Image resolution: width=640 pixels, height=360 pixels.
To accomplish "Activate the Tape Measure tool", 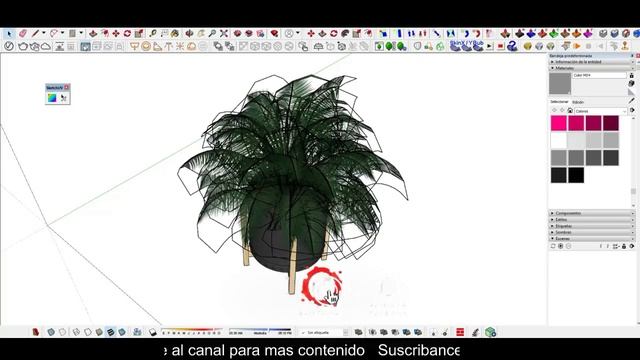I will point(153,33).
